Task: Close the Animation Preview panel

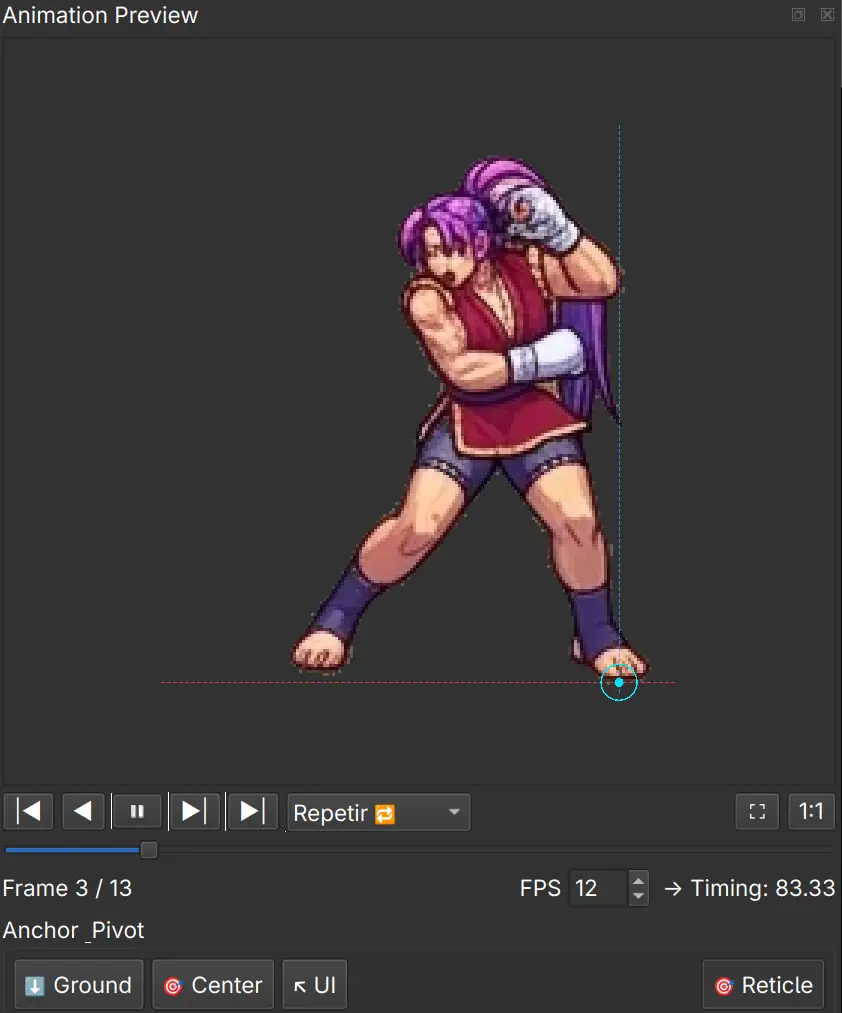Action: tap(827, 15)
